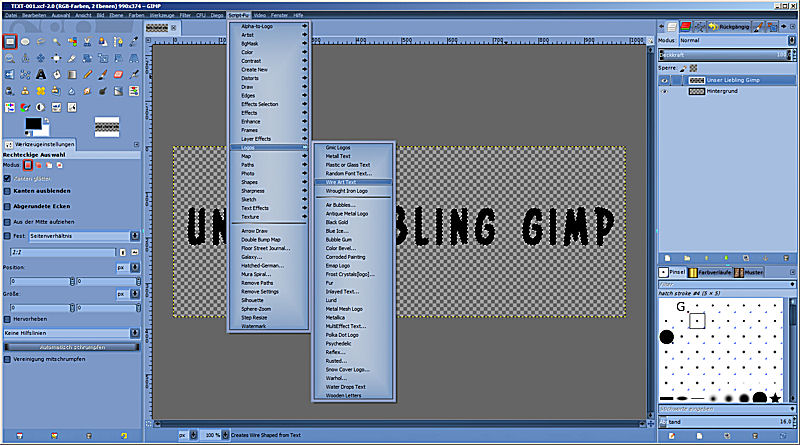
Task: Toggle the 'Fest' checkbox
Action: pyautogui.click(x=7, y=236)
